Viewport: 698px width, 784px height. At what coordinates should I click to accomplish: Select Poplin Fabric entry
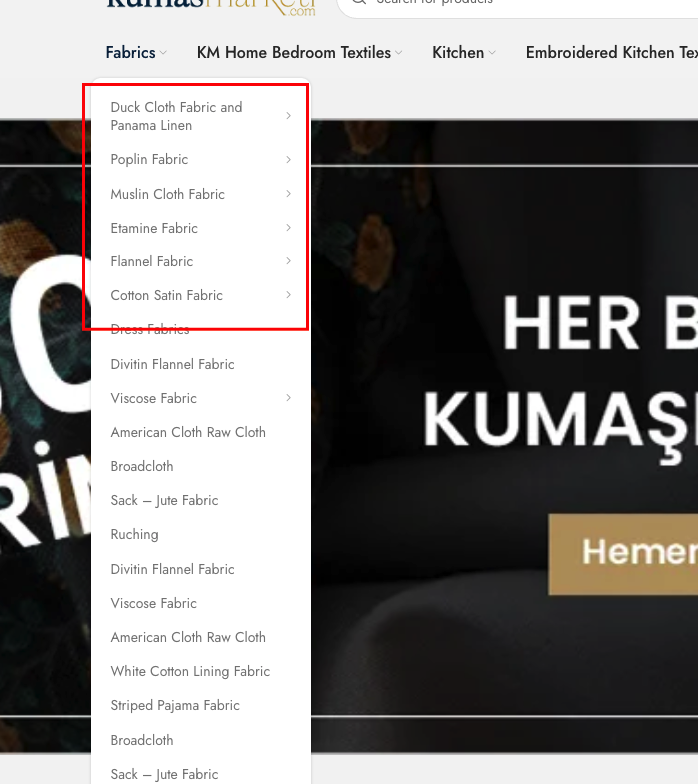coord(149,160)
